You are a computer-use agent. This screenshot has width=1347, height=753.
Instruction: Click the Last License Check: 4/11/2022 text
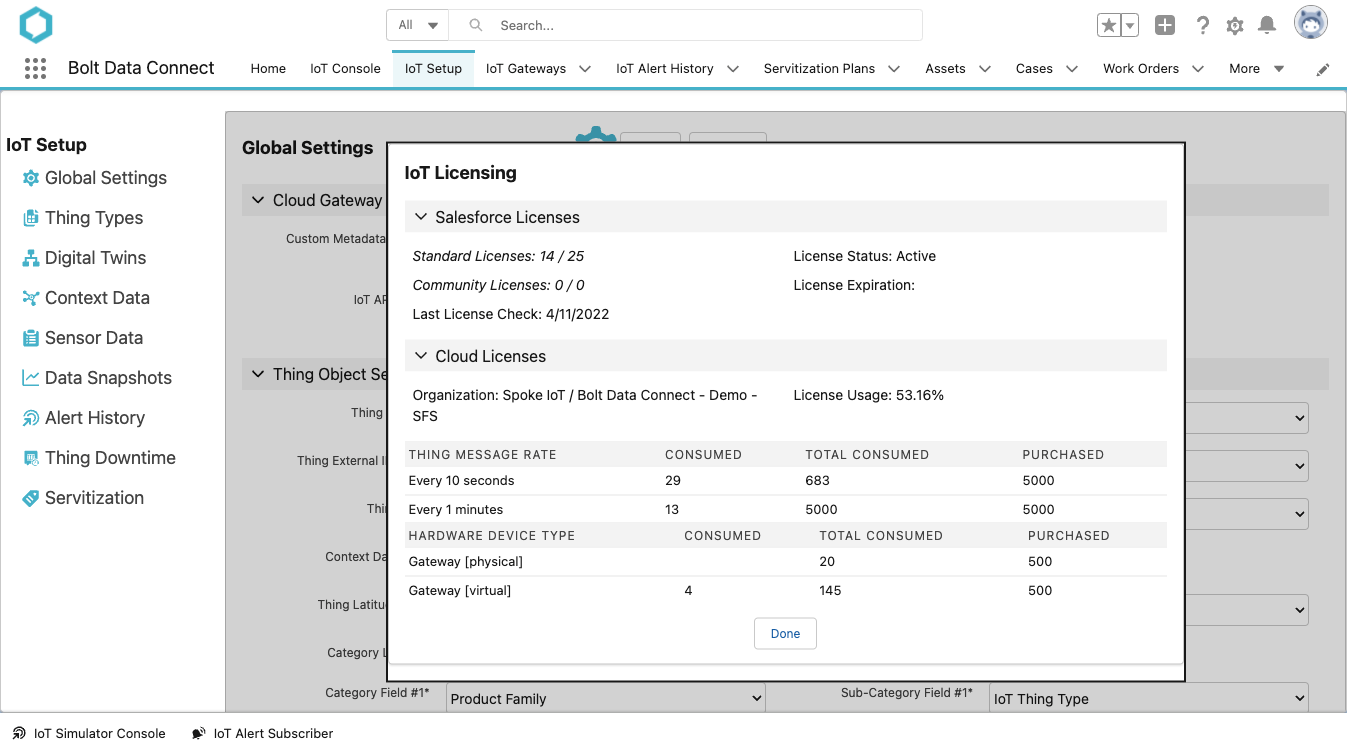(511, 314)
